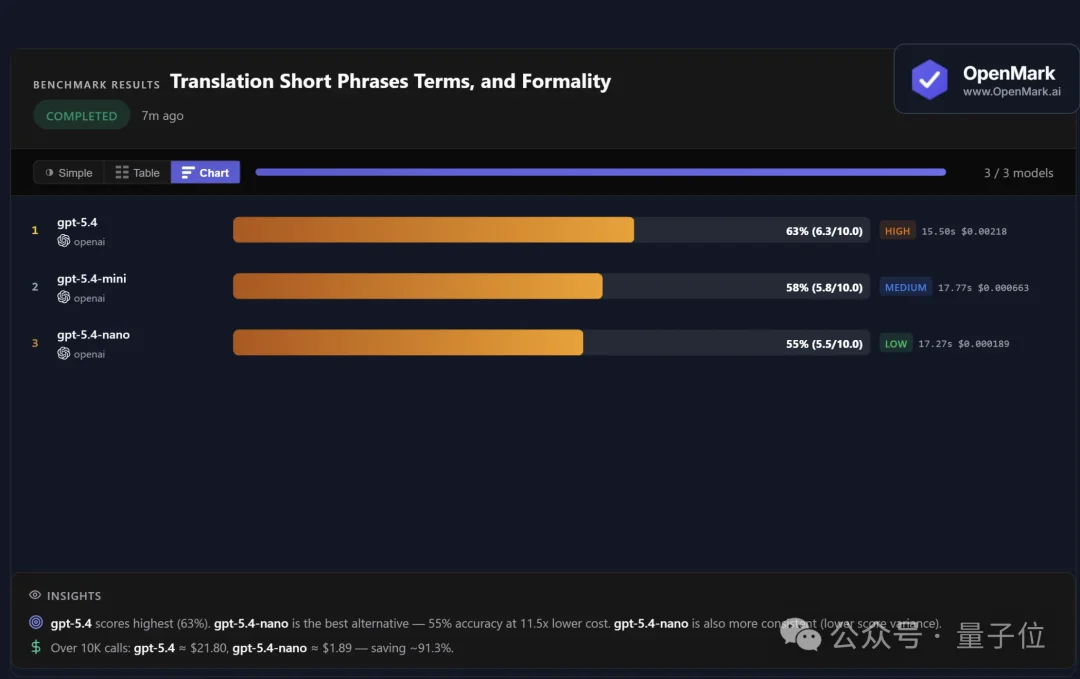Click the green dollar sign icon
This screenshot has height=679, width=1080.
[x=36, y=647]
